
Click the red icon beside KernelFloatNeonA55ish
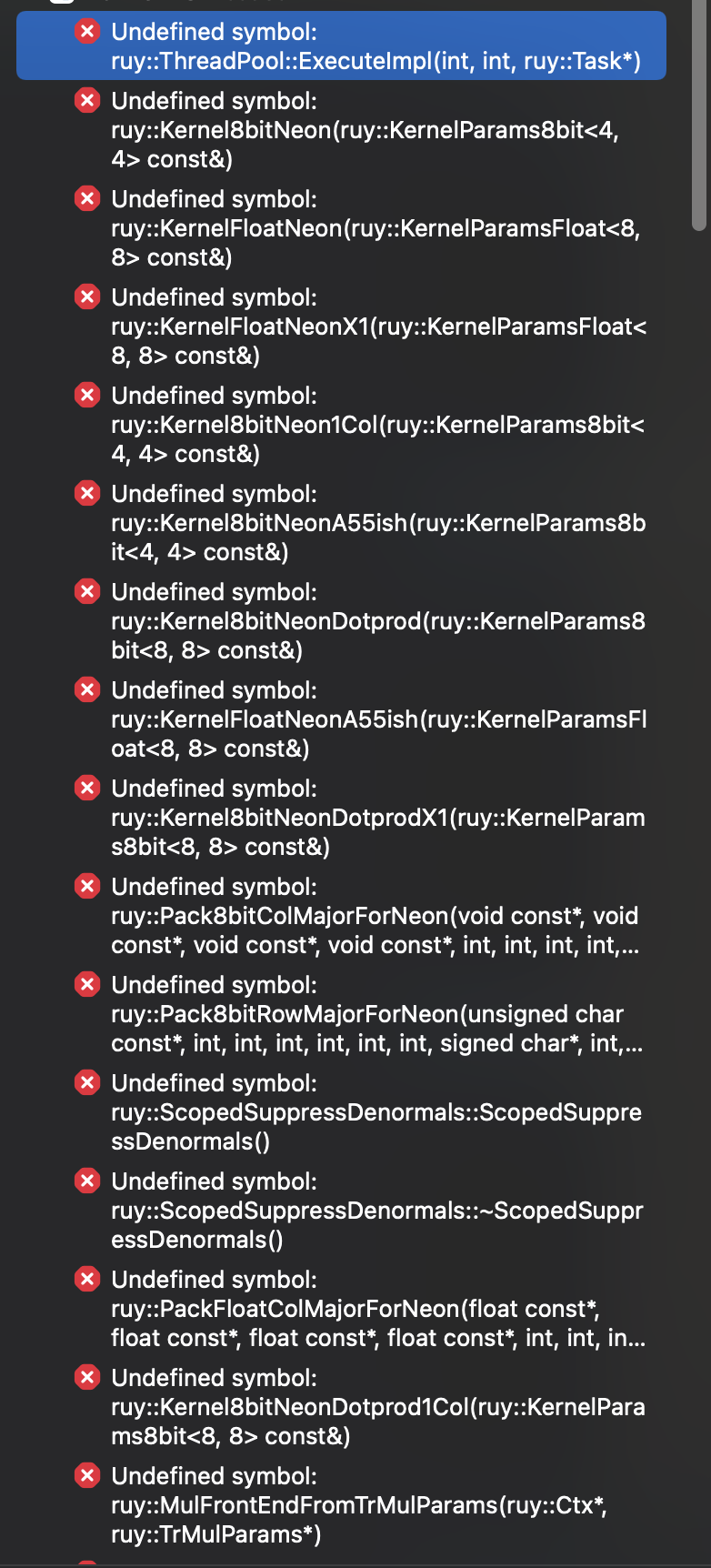87,689
